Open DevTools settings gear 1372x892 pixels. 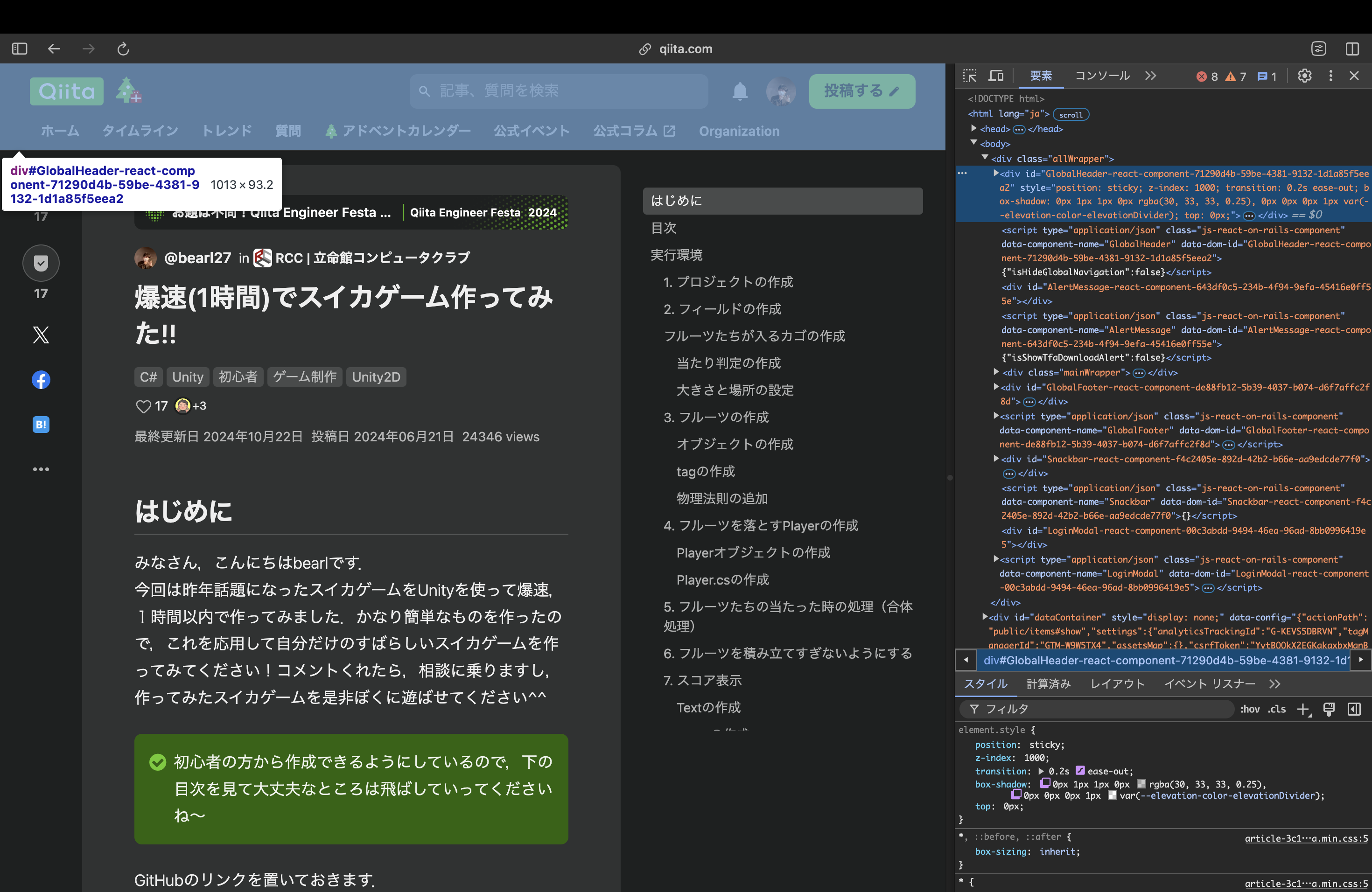(x=1304, y=76)
